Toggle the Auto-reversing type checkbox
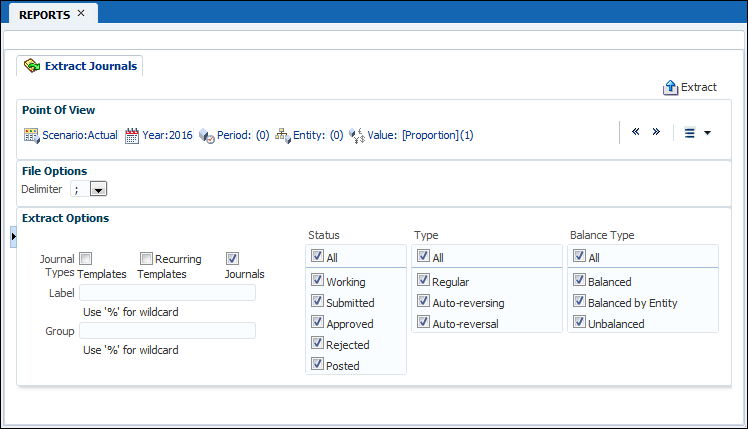748x429 pixels. (x=424, y=301)
